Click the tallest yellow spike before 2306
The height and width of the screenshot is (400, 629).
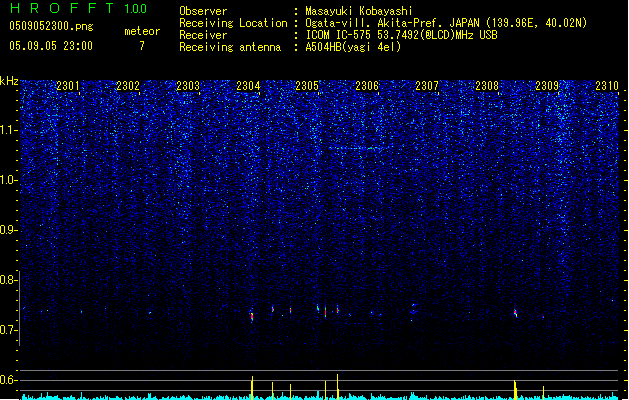coord(337,387)
